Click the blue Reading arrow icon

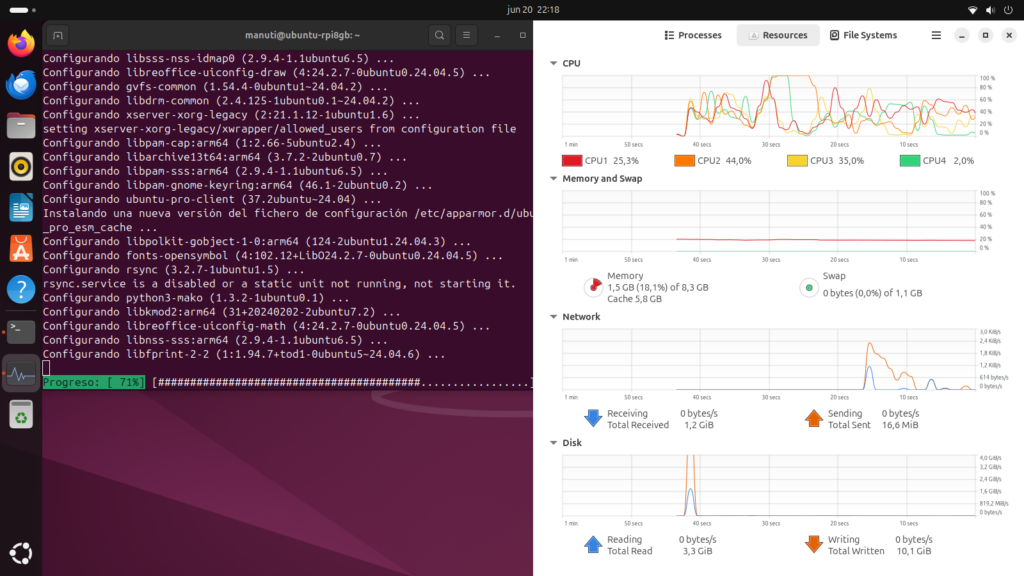593,544
